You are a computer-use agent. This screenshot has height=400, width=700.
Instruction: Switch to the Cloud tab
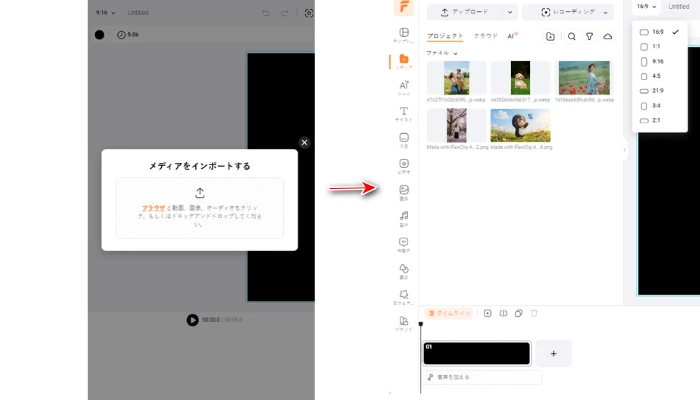click(x=485, y=36)
